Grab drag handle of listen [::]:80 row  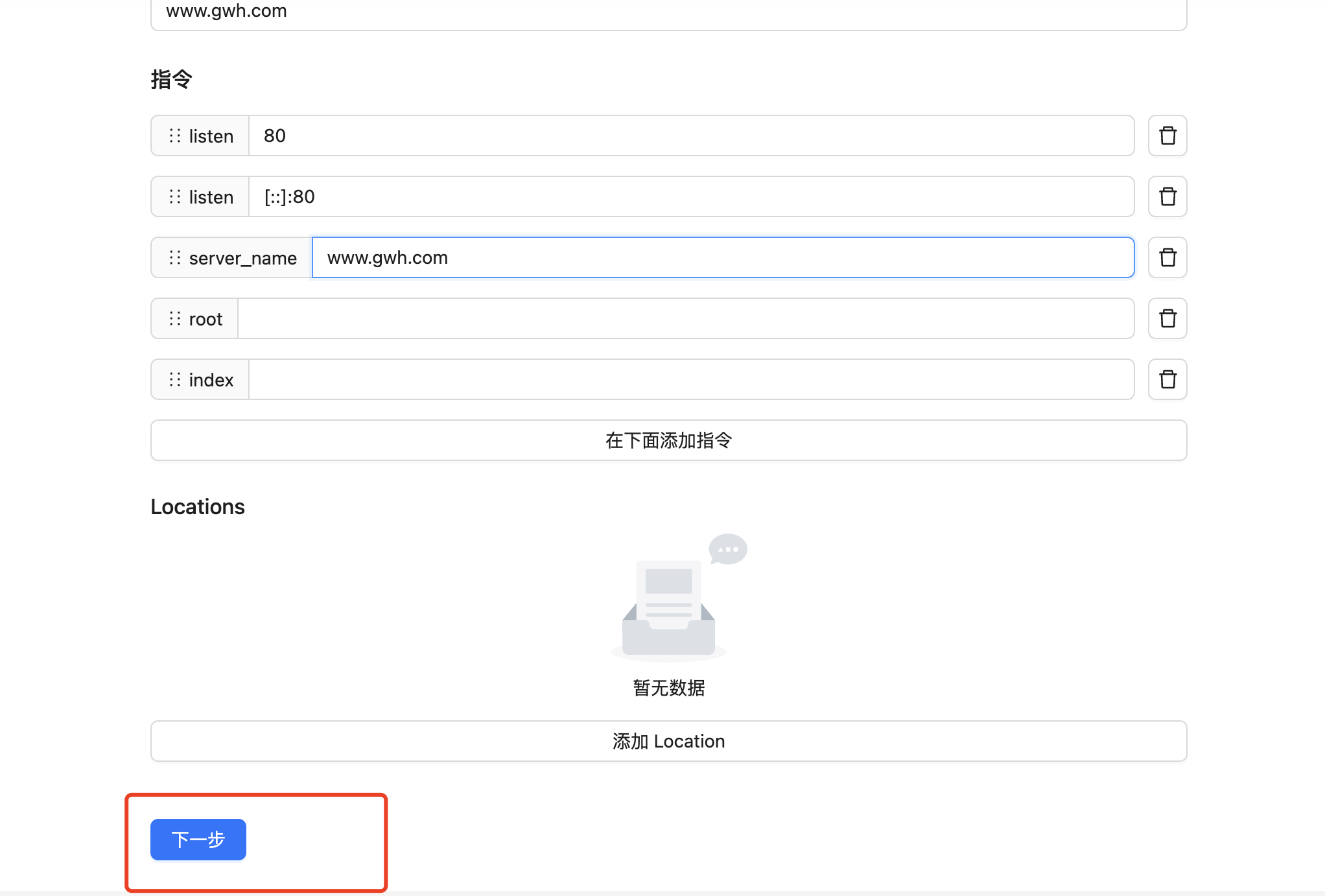click(x=174, y=196)
